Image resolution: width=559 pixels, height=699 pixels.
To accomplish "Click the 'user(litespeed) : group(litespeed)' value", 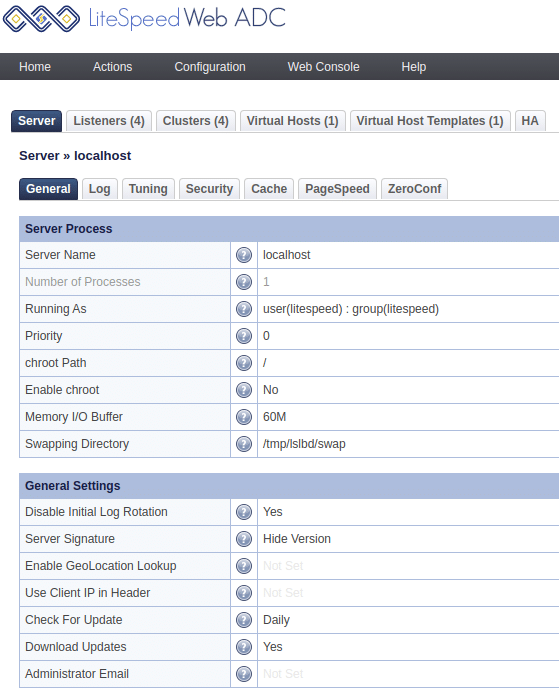I will [351, 309].
